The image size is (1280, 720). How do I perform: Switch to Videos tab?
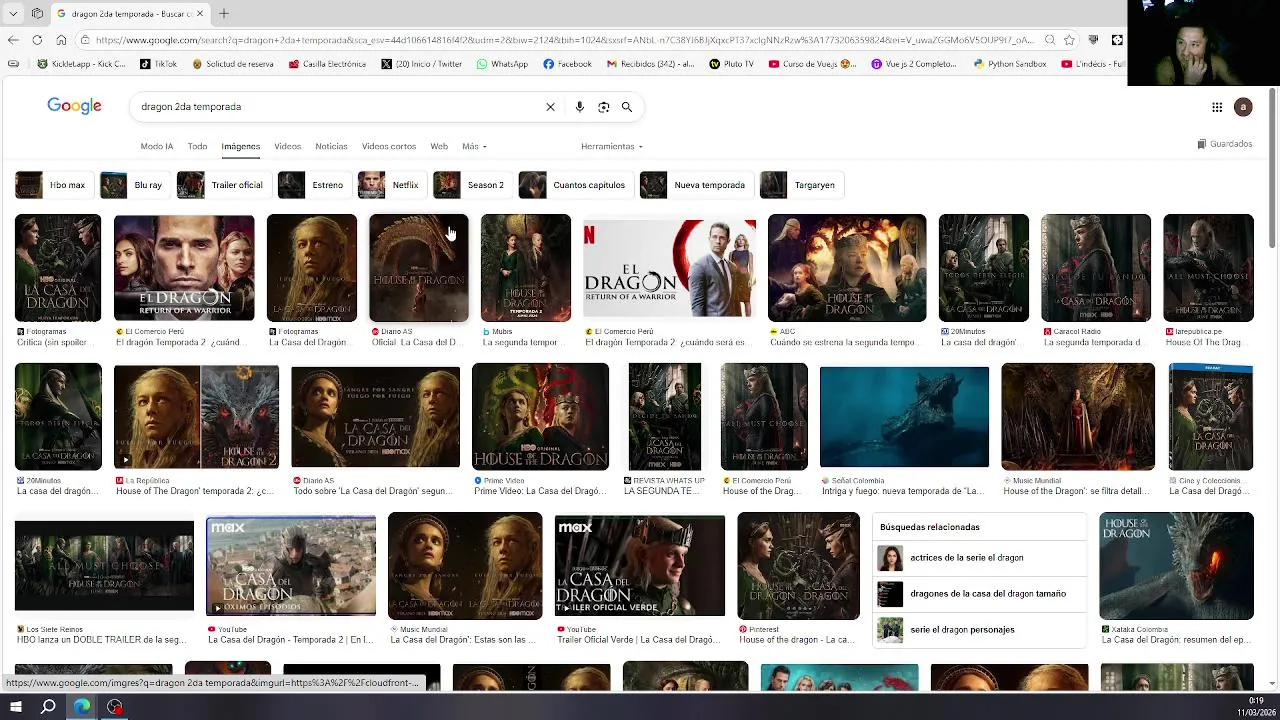tap(287, 146)
